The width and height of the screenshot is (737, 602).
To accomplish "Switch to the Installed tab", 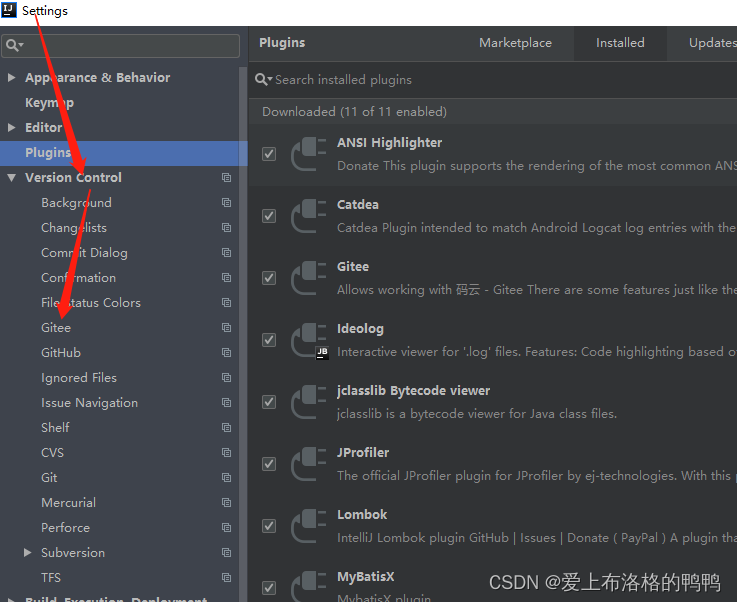I will coord(620,43).
